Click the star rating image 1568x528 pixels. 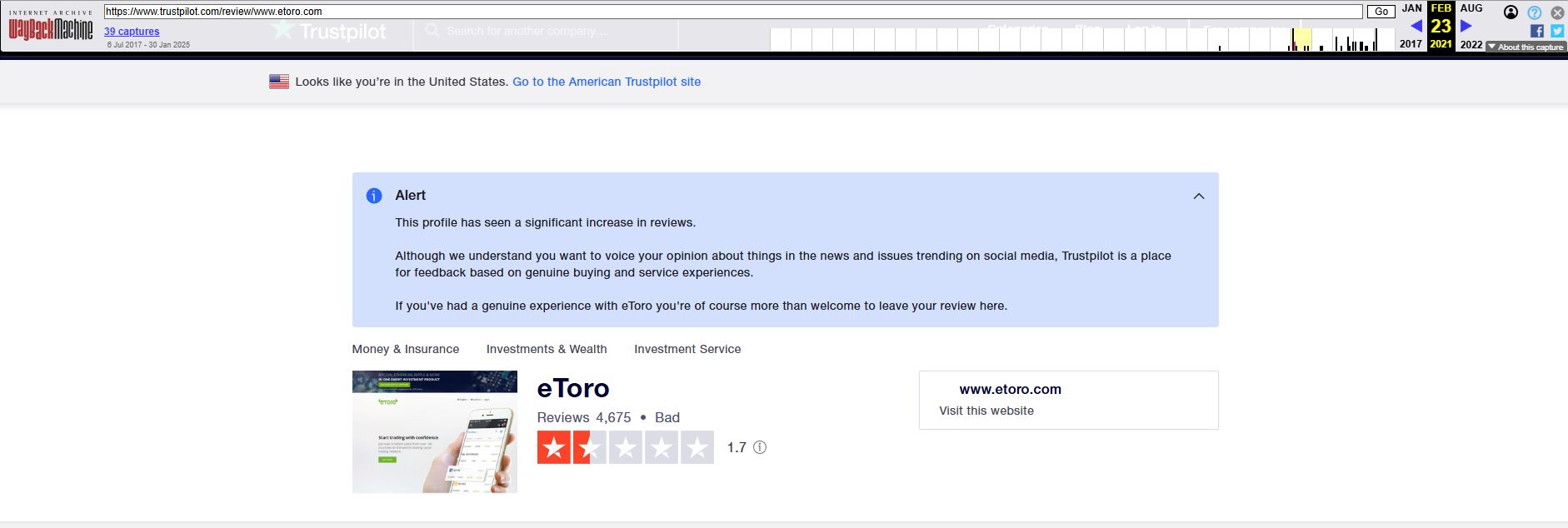[x=626, y=447]
